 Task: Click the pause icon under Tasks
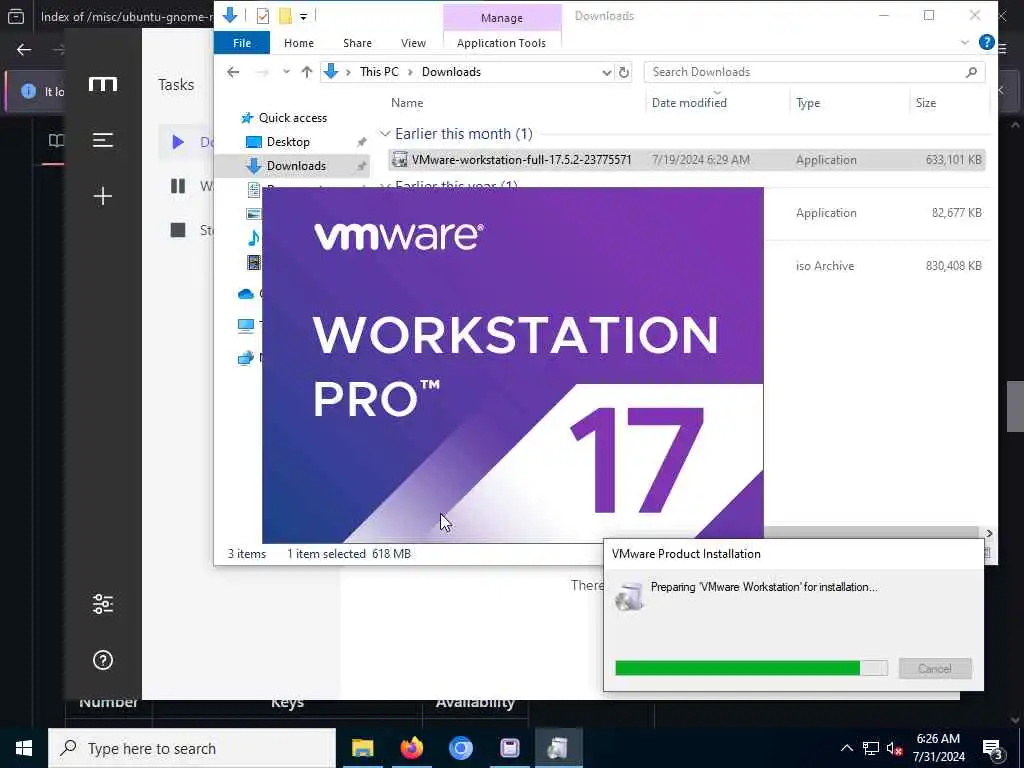[x=178, y=186]
